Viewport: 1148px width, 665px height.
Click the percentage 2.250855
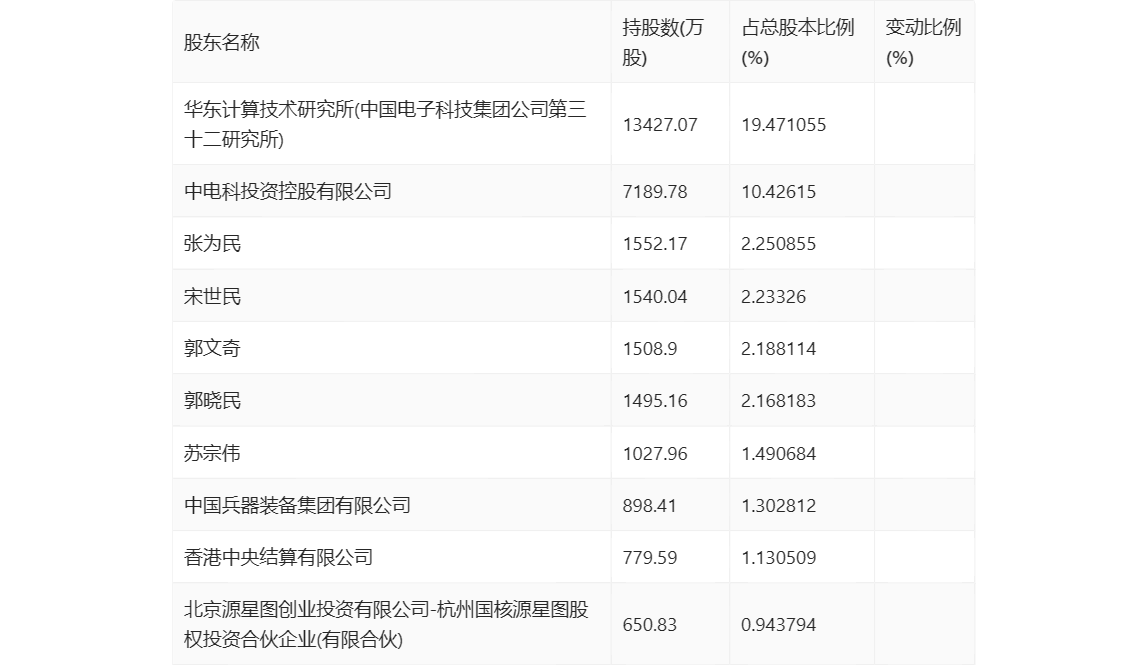pyautogui.click(x=778, y=244)
